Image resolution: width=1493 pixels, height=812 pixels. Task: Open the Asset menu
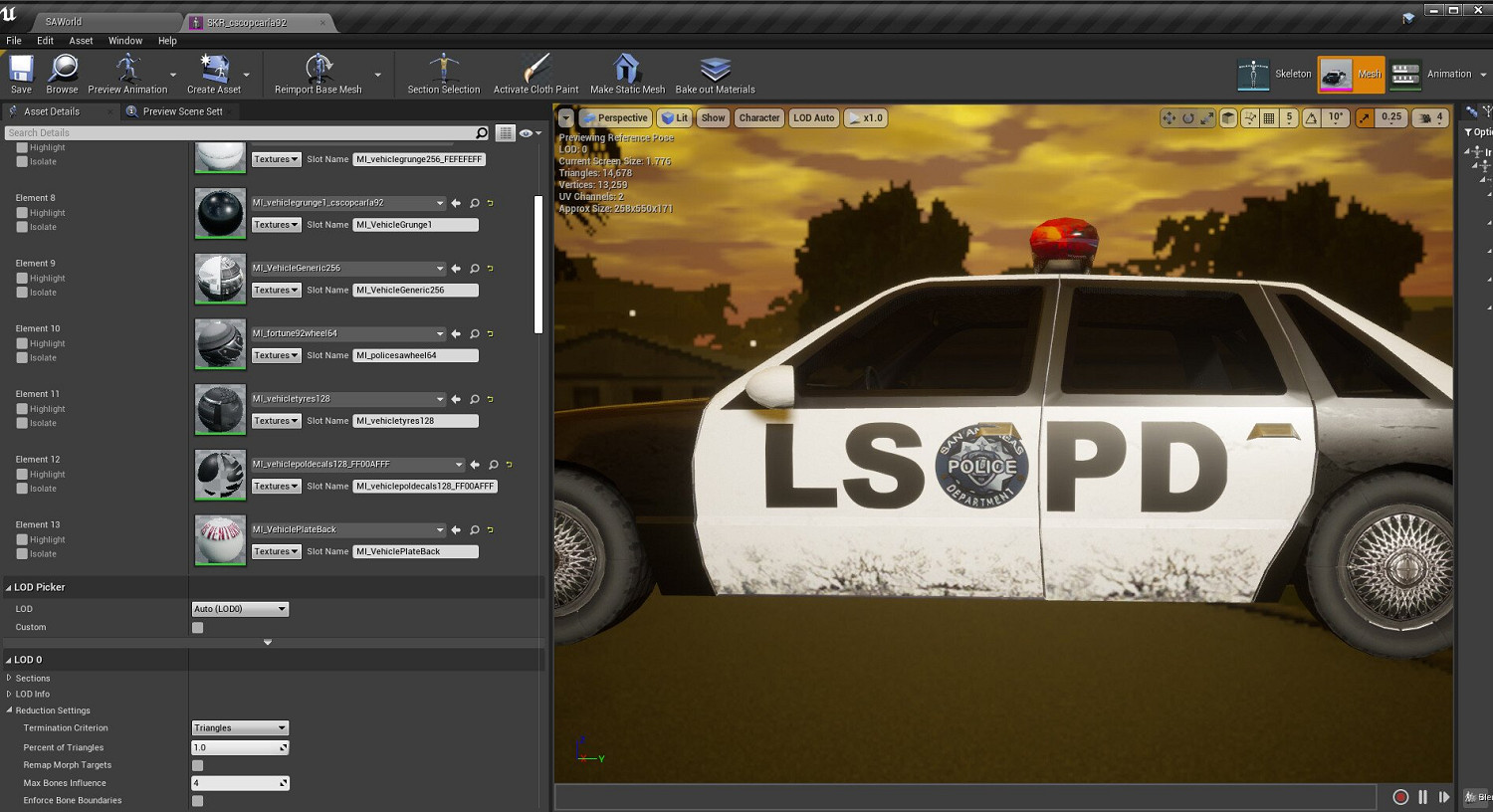81,41
